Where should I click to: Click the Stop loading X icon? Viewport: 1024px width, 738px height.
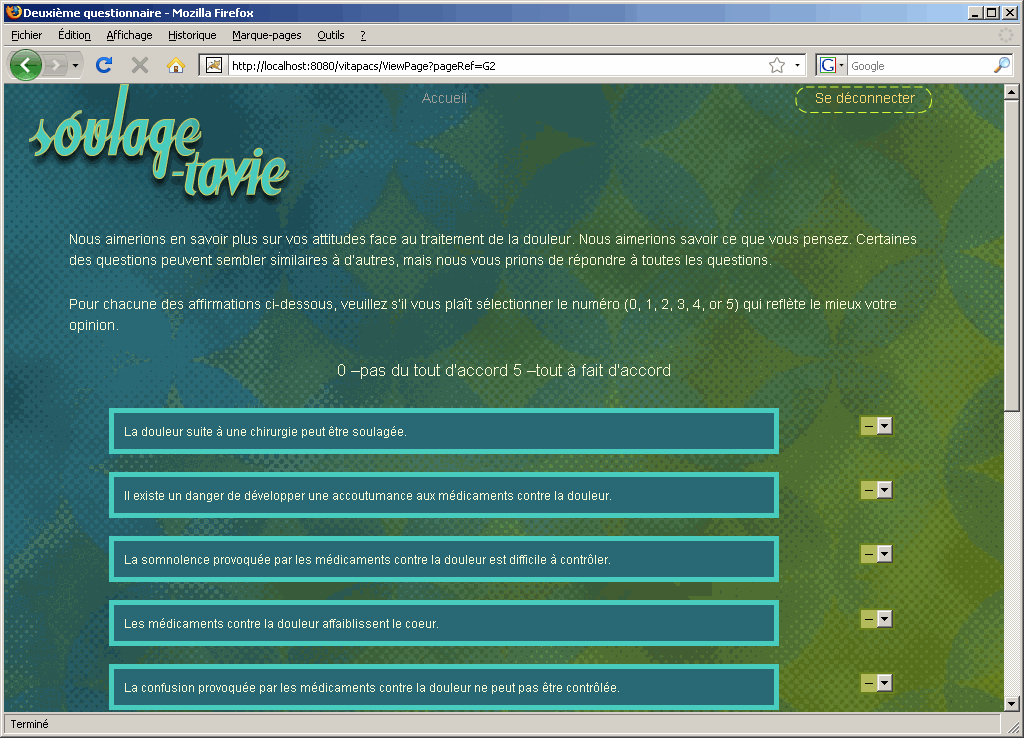tap(140, 65)
